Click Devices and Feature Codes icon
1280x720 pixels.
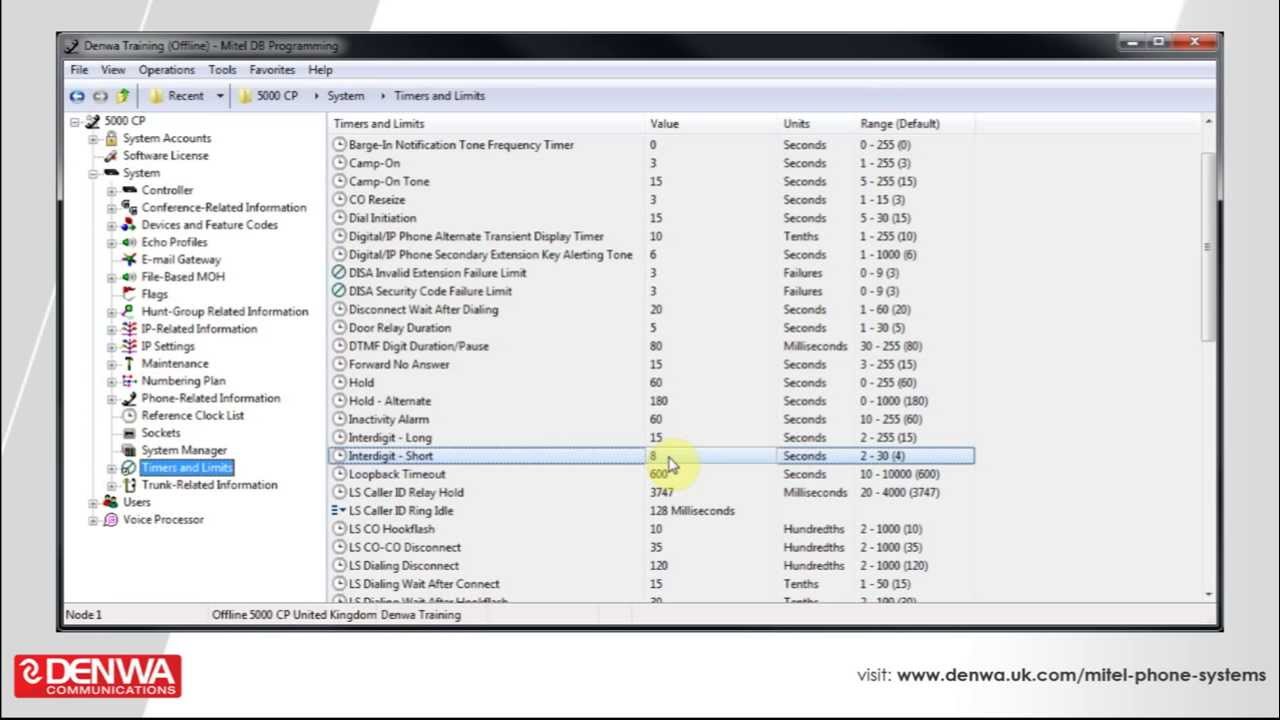[x=129, y=225]
